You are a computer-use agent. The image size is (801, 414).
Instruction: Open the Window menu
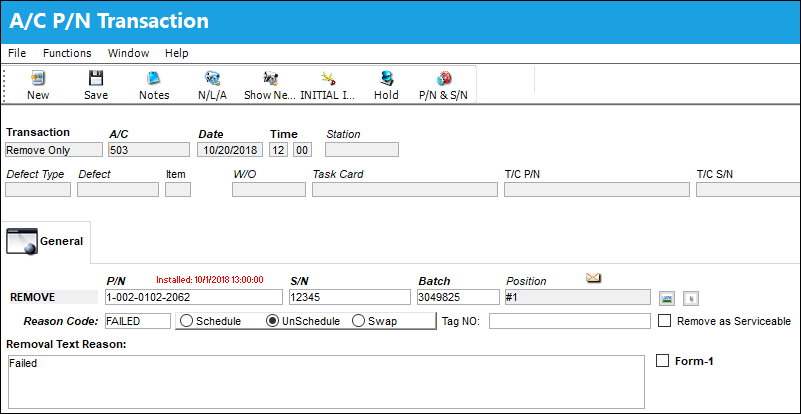click(128, 53)
